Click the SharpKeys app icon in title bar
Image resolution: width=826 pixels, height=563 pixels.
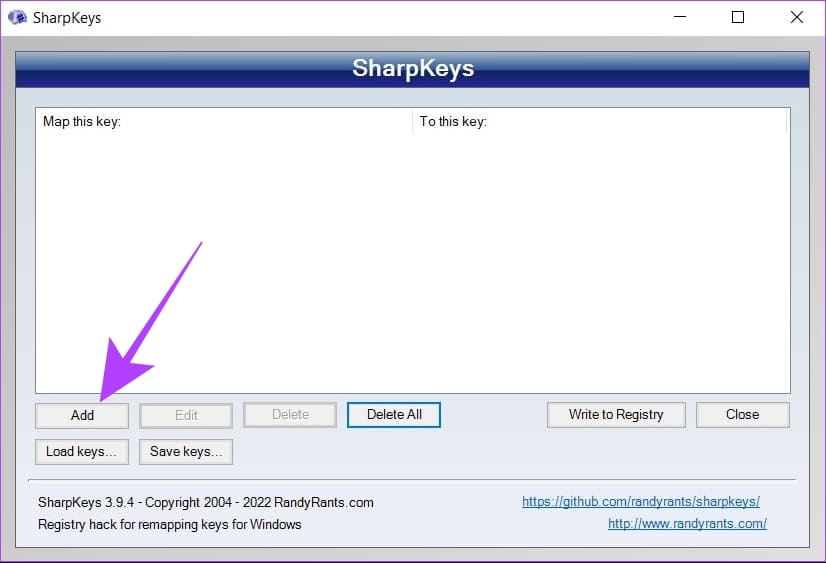point(17,17)
